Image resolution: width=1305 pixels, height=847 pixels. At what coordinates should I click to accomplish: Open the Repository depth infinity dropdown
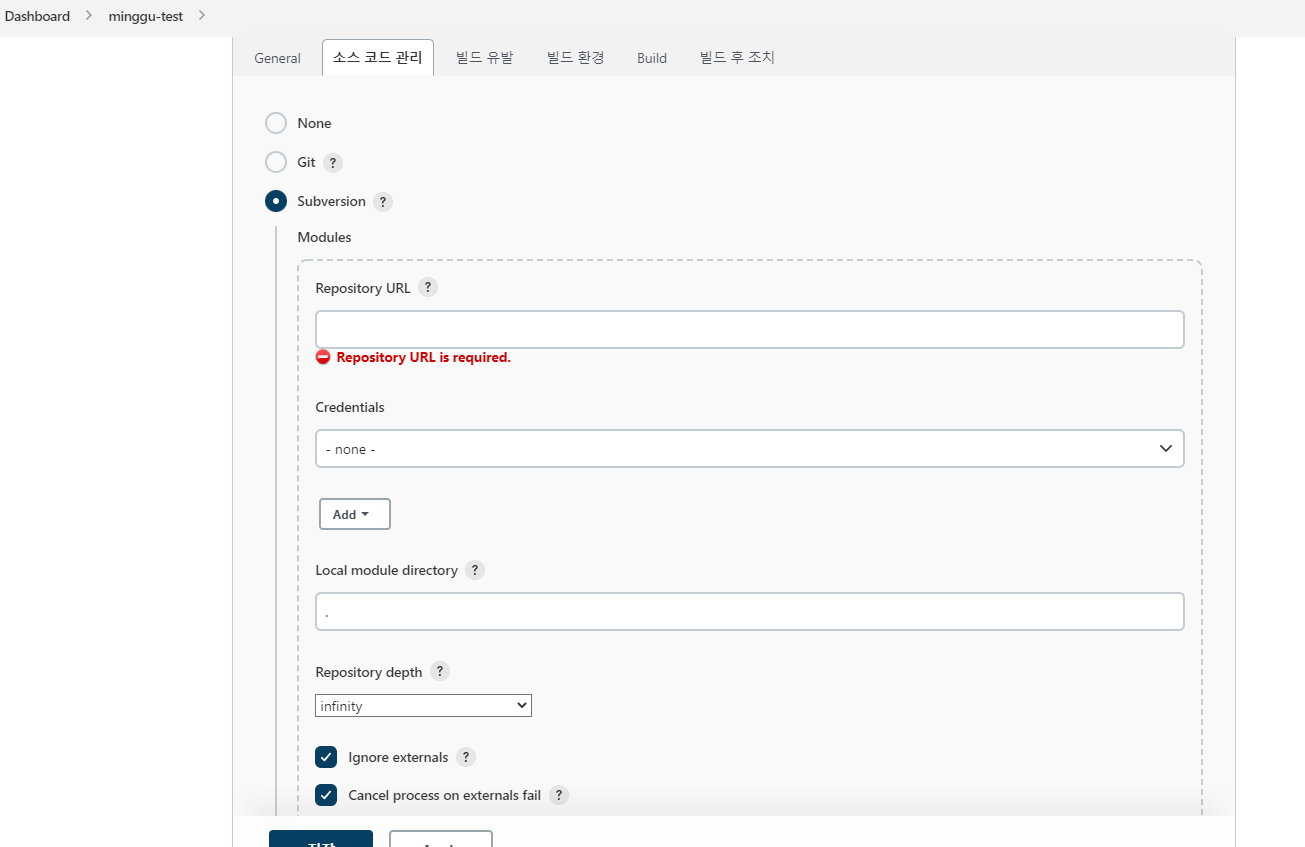[423, 706]
